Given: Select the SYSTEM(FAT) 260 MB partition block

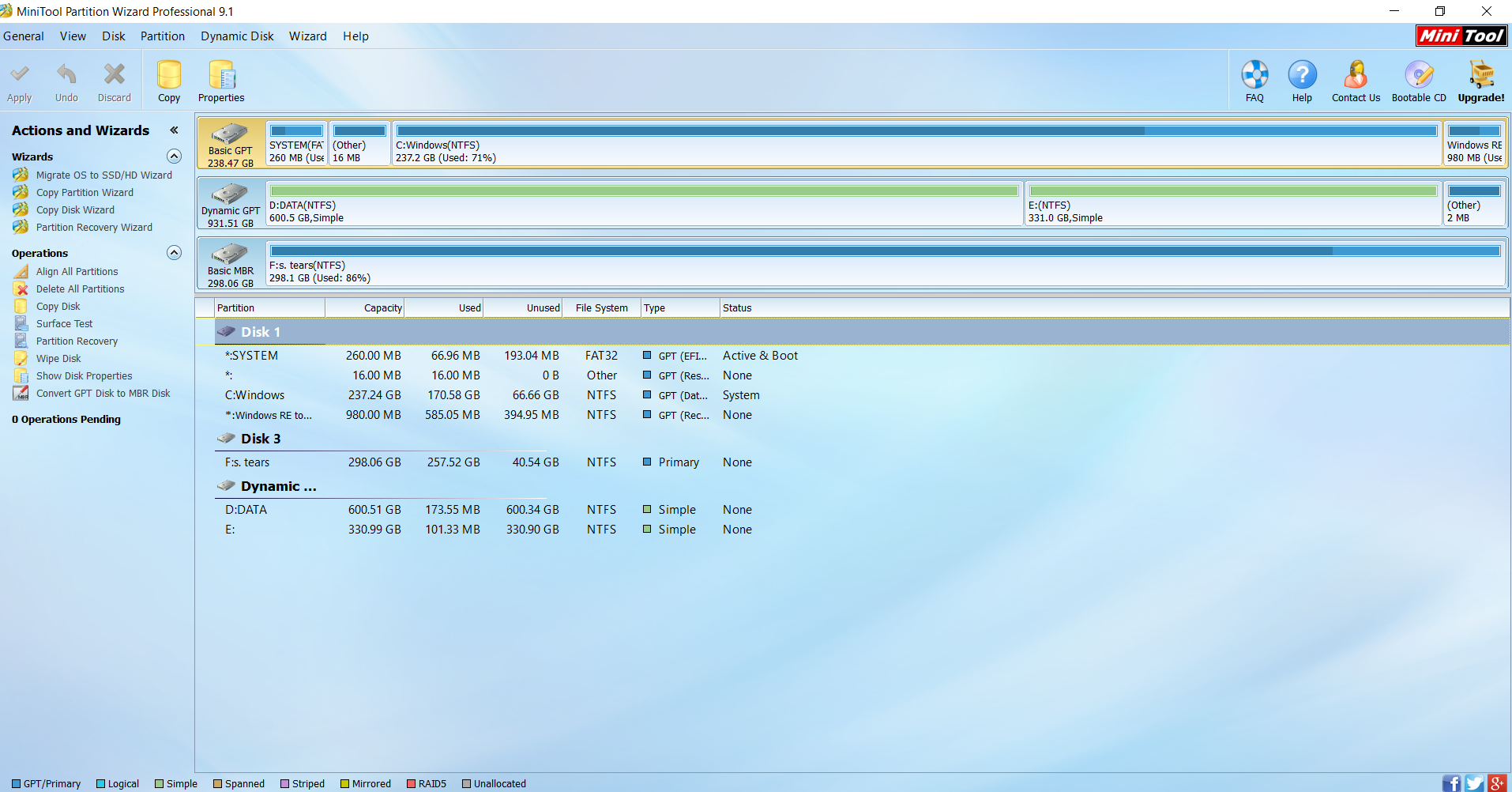Looking at the screenshot, I should 296,143.
